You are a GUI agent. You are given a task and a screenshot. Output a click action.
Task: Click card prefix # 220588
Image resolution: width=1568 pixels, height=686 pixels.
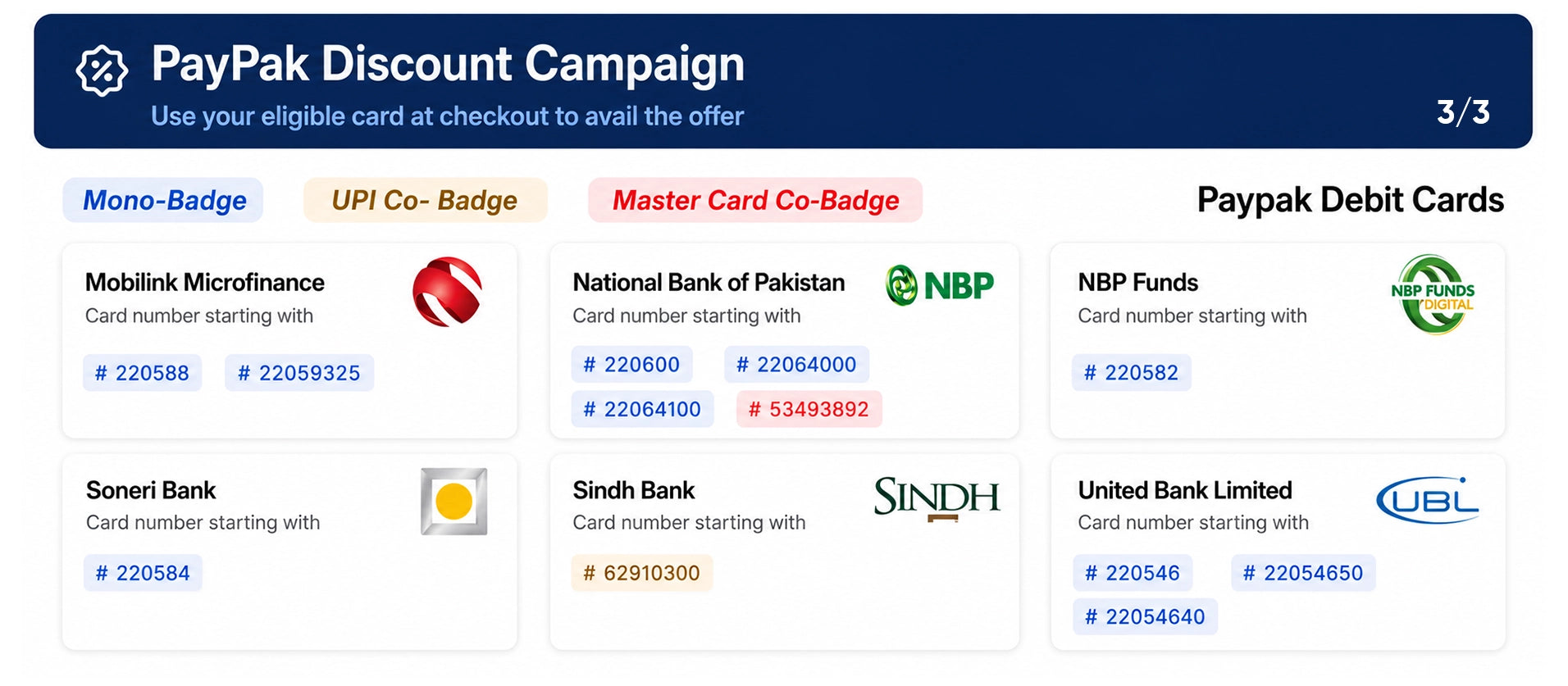[142, 373]
